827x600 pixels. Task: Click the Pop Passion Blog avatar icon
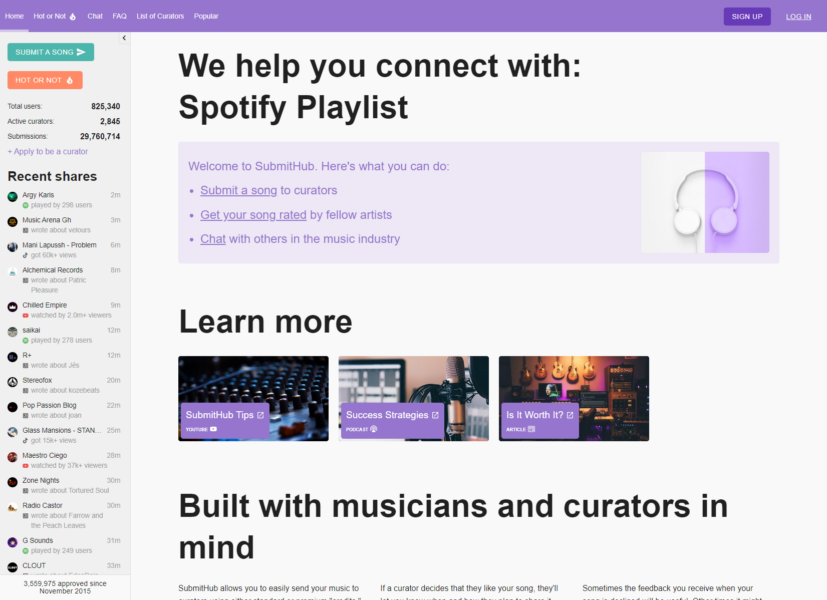point(12,406)
